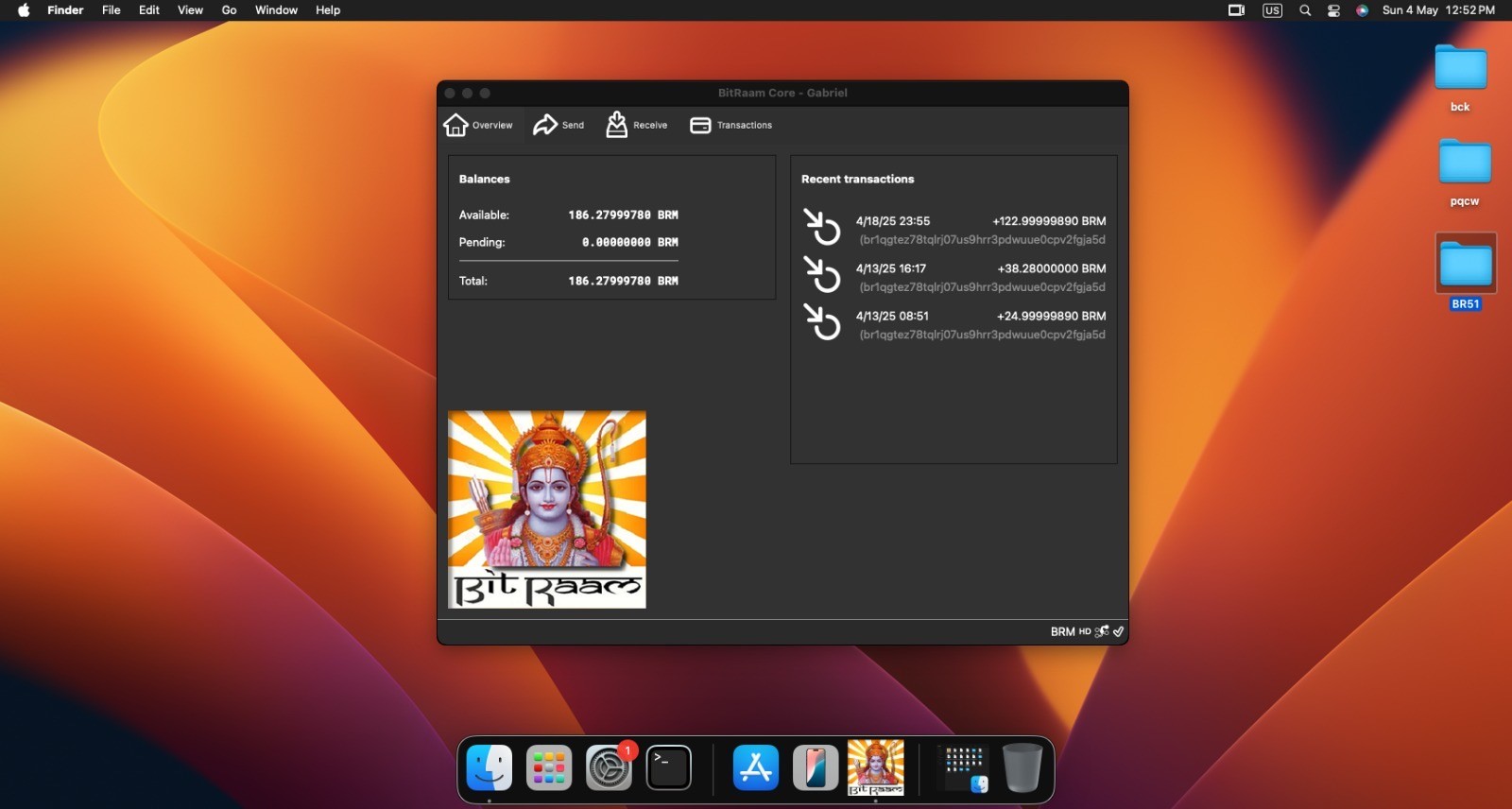Go to the Transactions tab
The height and width of the screenshot is (809, 1512).
(x=731, y=125)
